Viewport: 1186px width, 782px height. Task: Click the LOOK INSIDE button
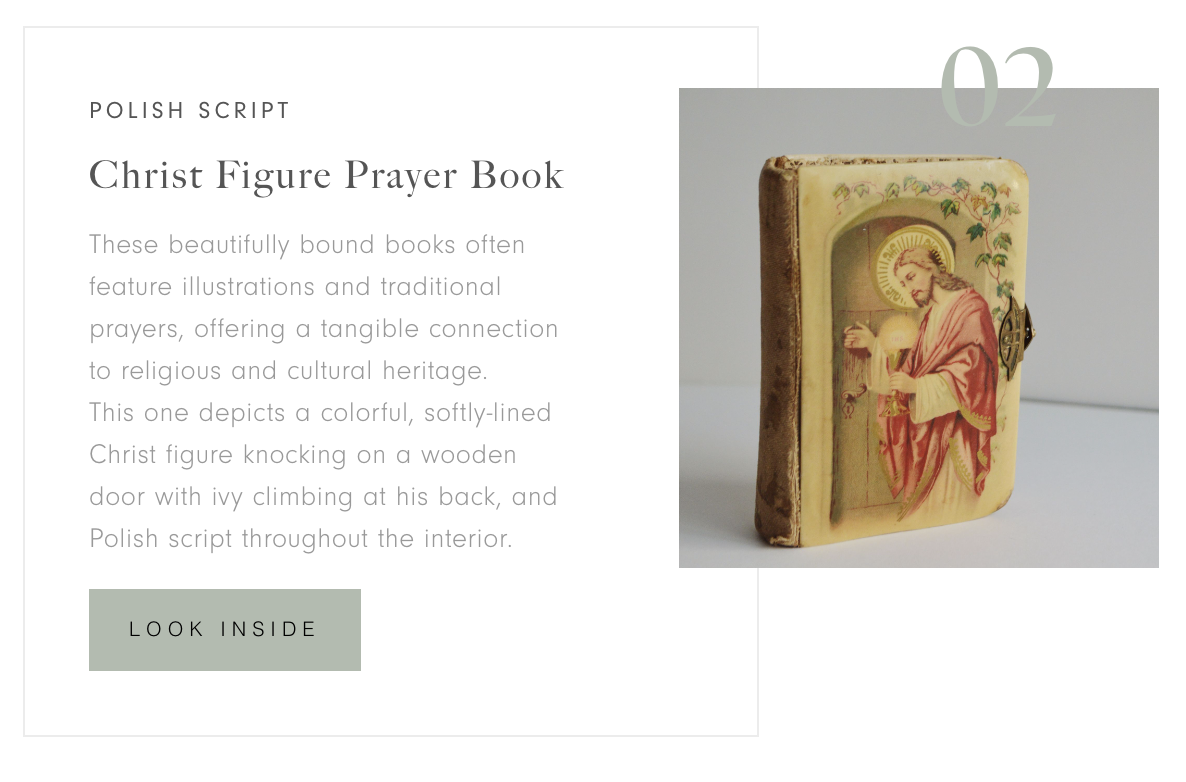pos(225,629)
